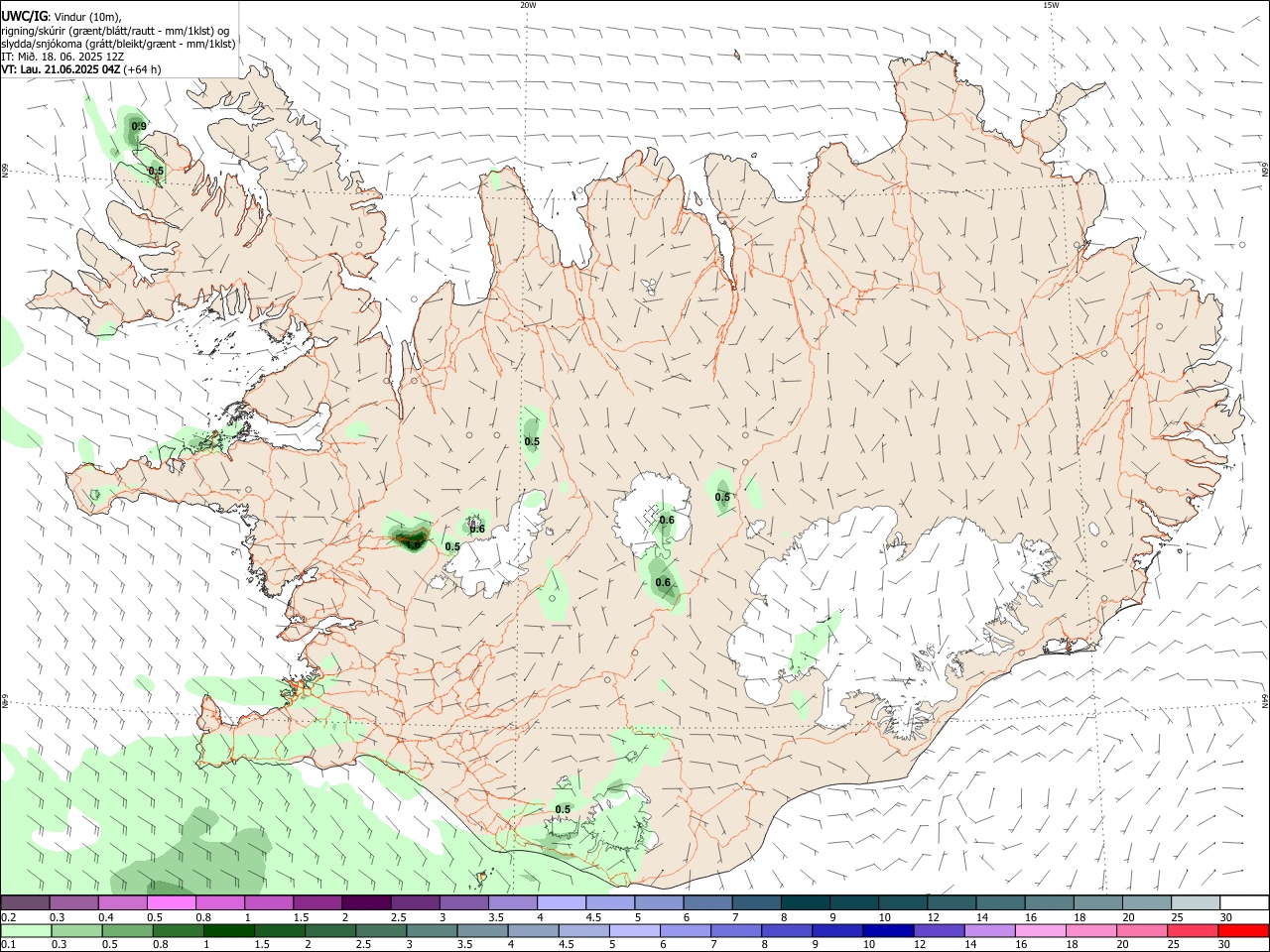Click the '20W' longitude label

(x=528, y=5)
